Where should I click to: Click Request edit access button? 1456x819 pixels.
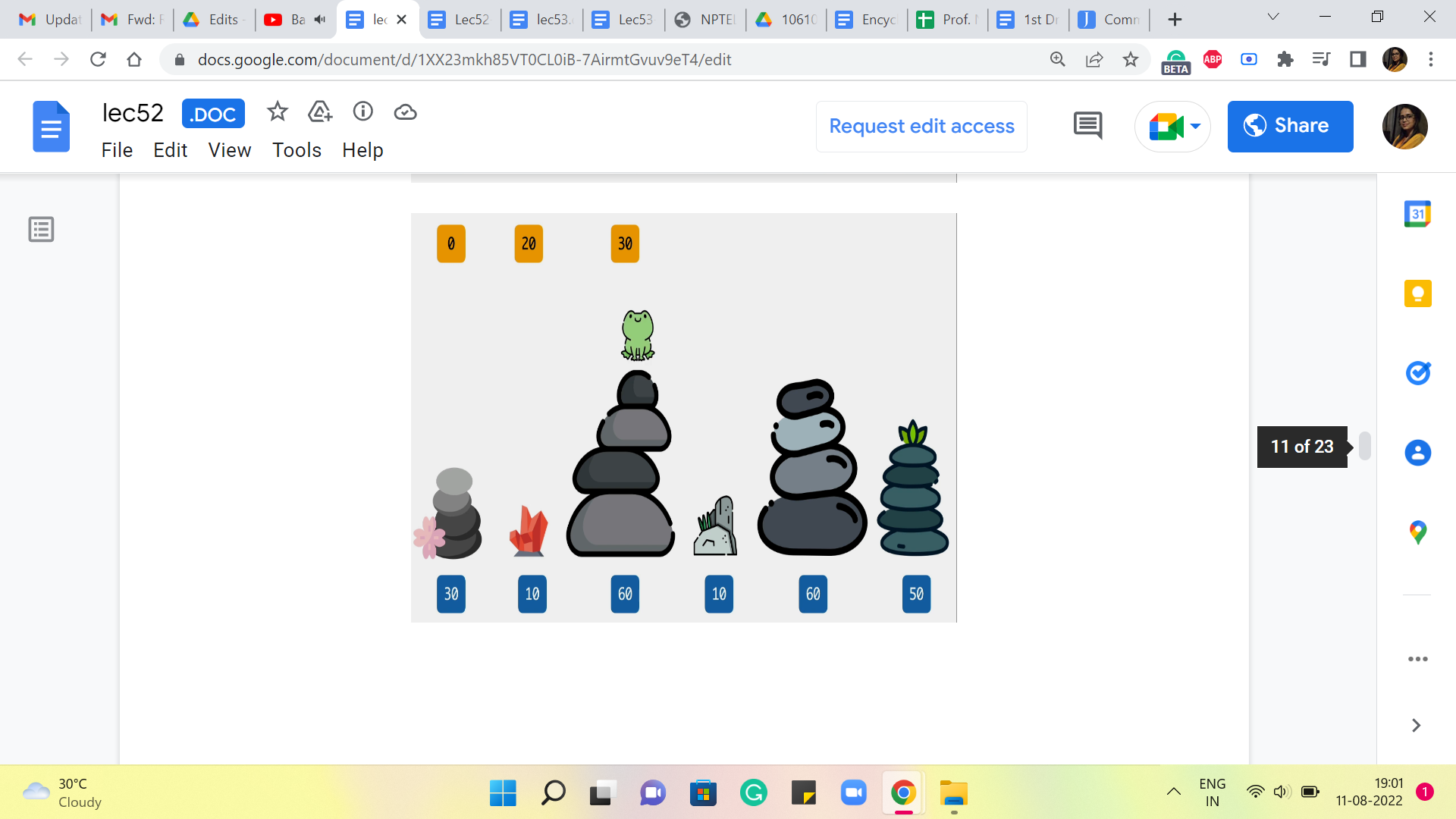[x=921, y=126]
